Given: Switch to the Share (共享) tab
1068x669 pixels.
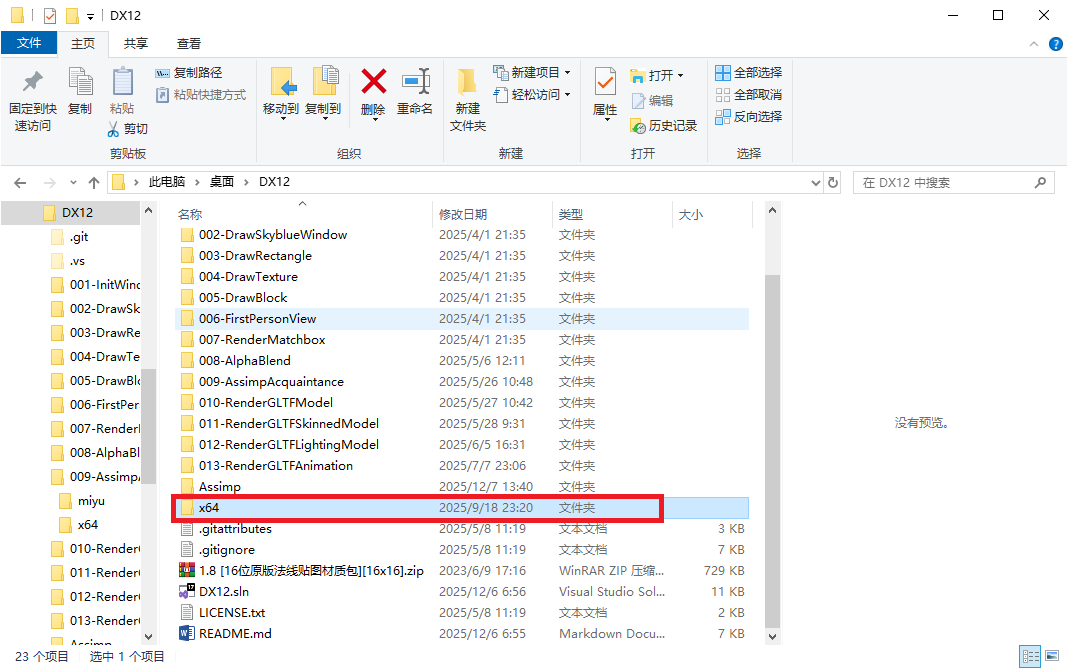Looking at the screenshot, I should point(136,44).
